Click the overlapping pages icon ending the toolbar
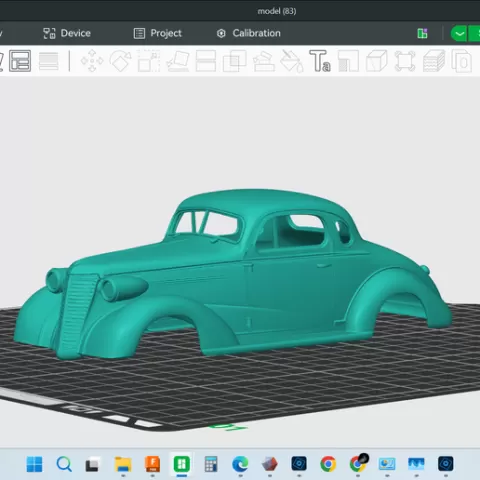 click(461, 61)
